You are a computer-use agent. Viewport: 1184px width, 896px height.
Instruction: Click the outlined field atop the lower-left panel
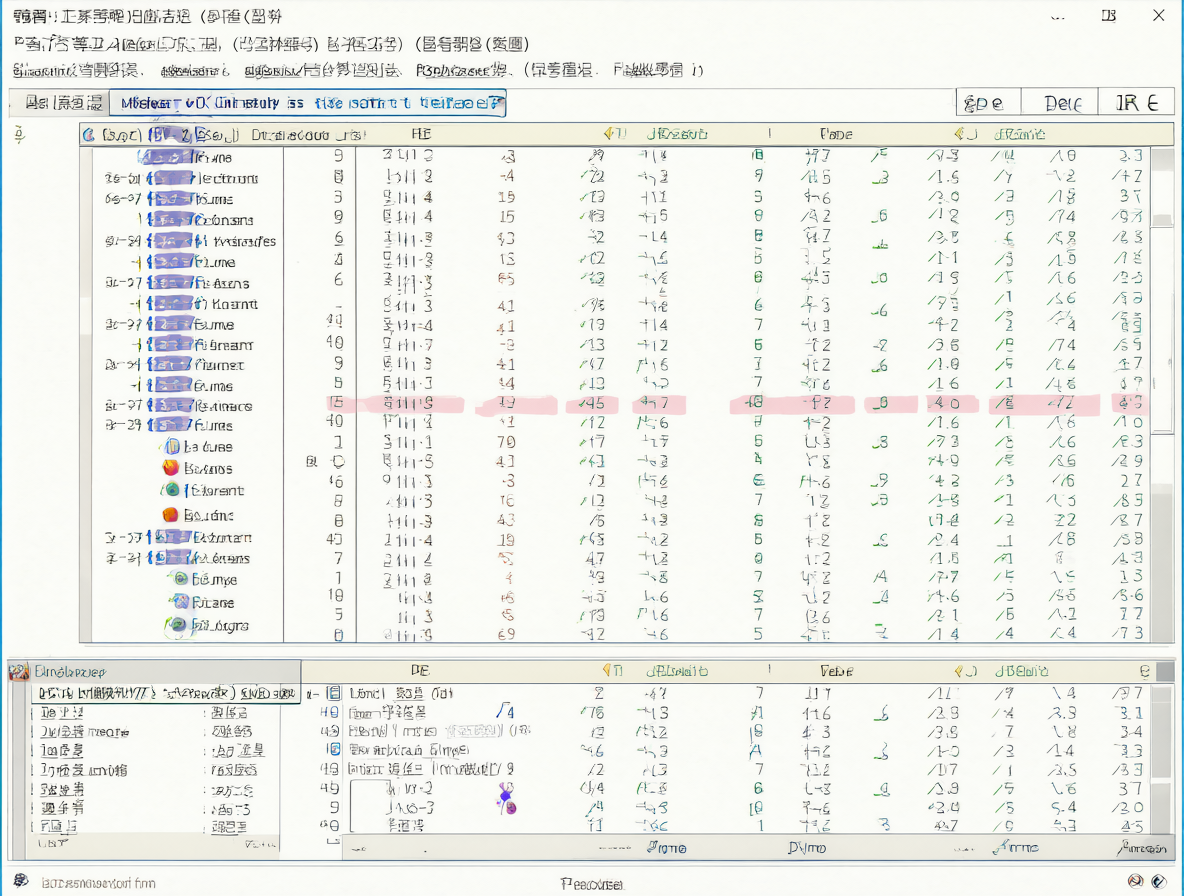(166, 693)
